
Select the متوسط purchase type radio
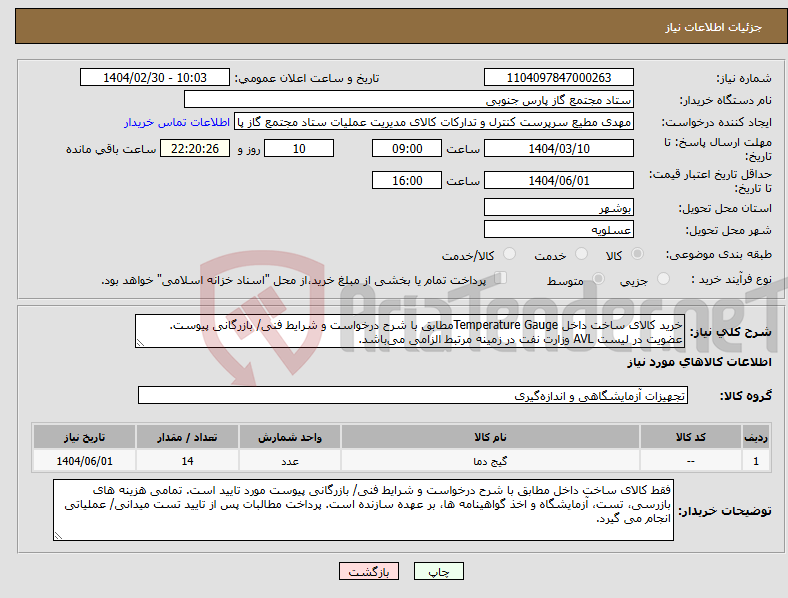tap(598, 279)
